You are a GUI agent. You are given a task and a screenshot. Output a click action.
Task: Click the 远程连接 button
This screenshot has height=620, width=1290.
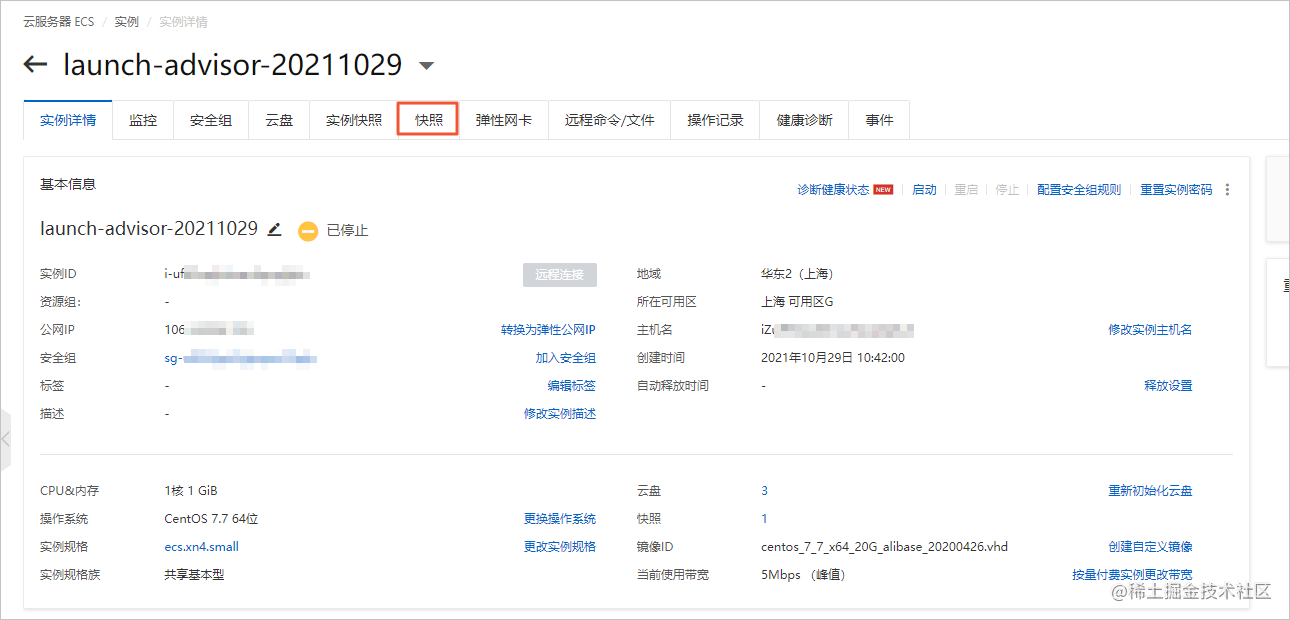[x=560, y=274]
